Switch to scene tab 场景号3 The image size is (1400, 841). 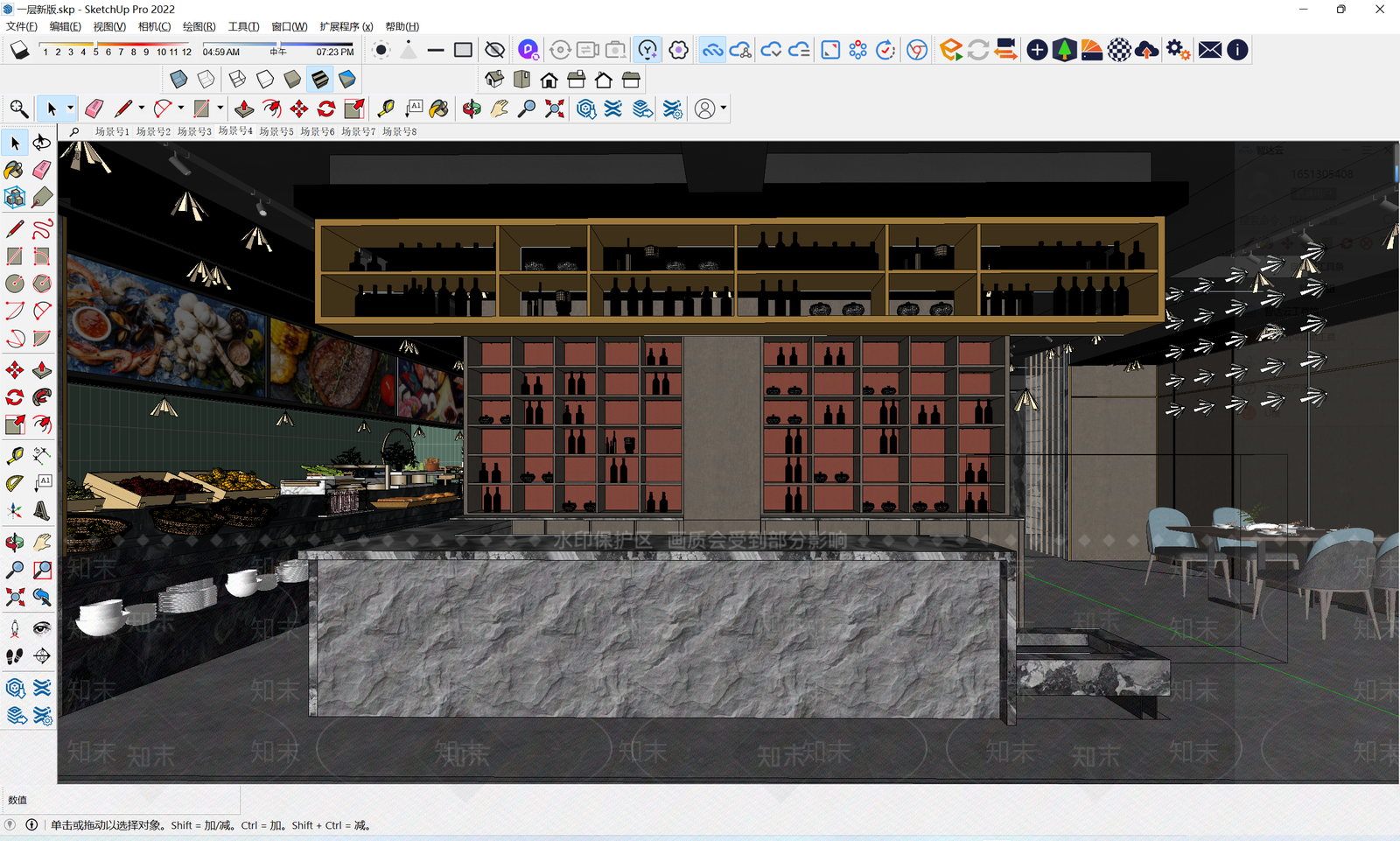click(194, 132)
